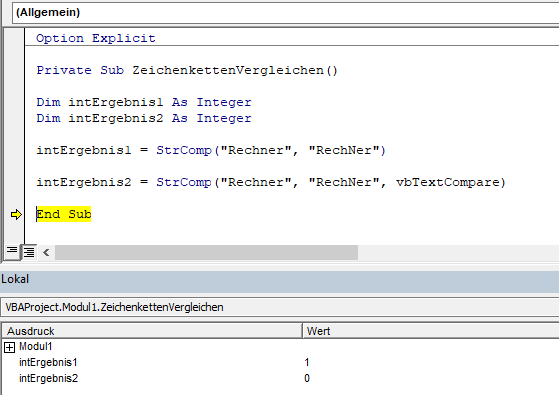This screenshot has width=559, height=395.
Task: Click the code pane horizontal scrollbar thumb
Action: pos(206,252)
